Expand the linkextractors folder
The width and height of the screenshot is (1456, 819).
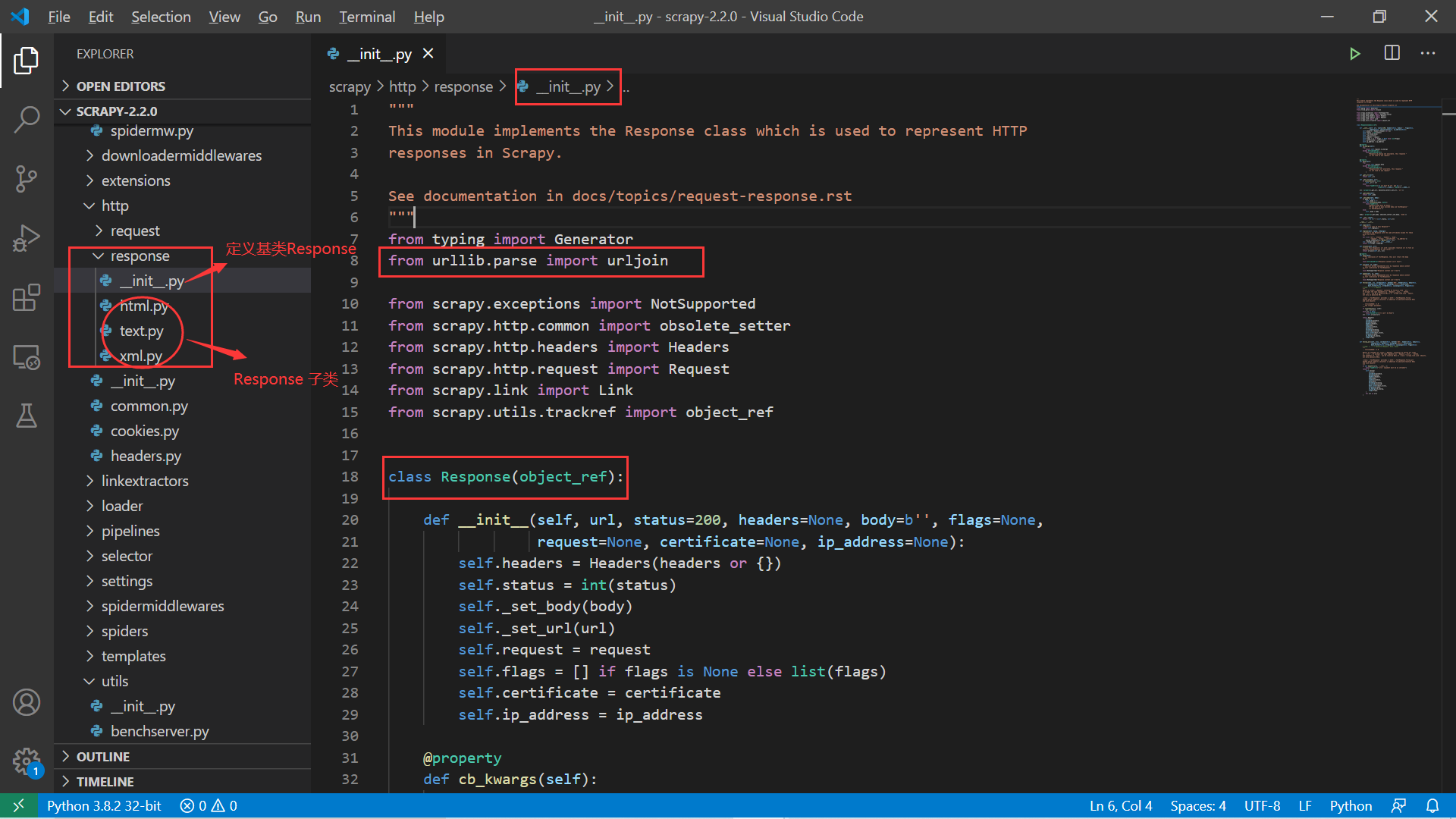coord(182,481)
